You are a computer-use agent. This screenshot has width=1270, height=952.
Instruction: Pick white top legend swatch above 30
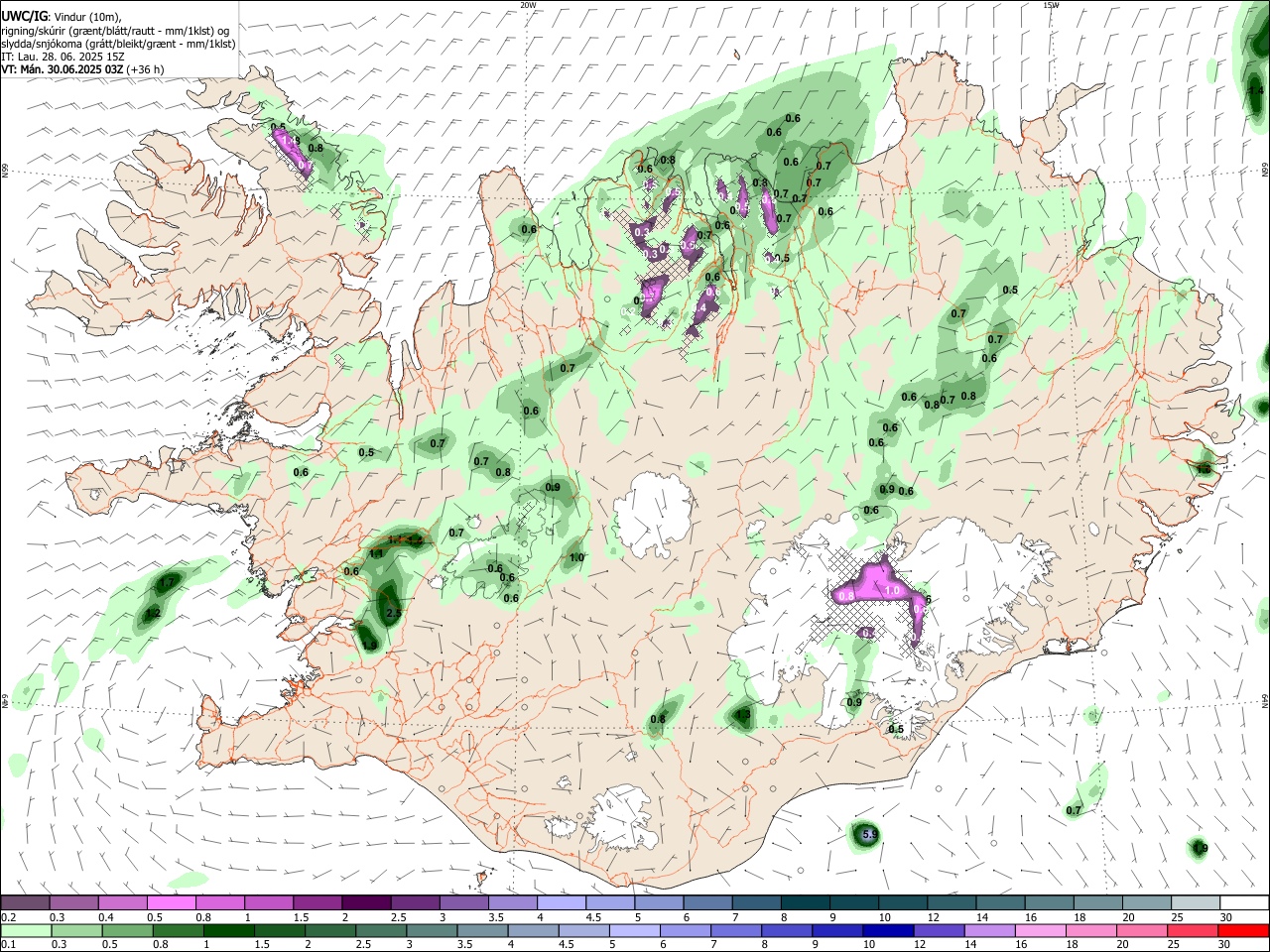1243,902
